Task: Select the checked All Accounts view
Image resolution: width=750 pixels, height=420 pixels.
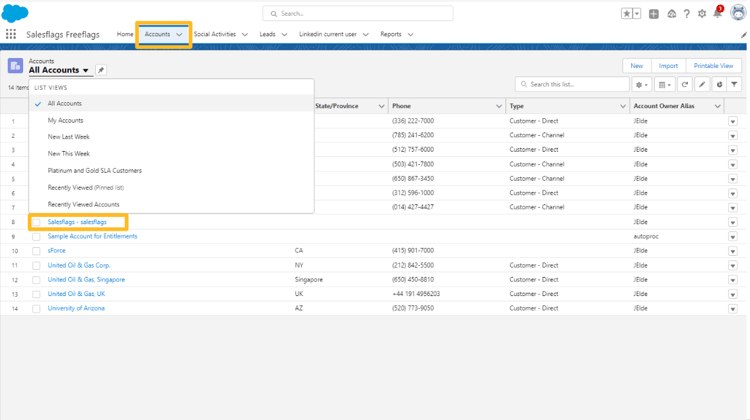Action: coord(171,103)
